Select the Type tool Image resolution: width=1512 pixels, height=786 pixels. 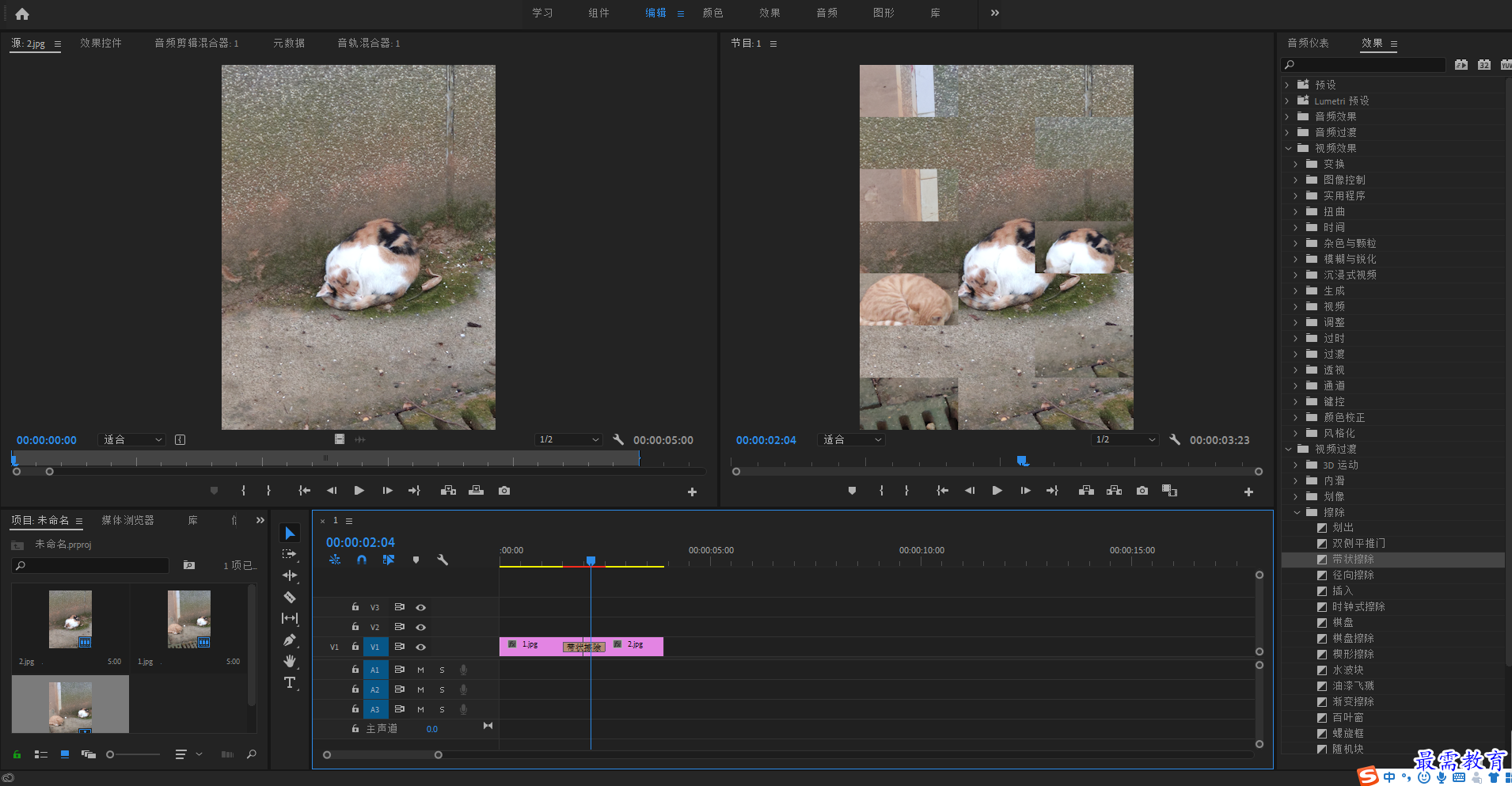coord(290,682)
